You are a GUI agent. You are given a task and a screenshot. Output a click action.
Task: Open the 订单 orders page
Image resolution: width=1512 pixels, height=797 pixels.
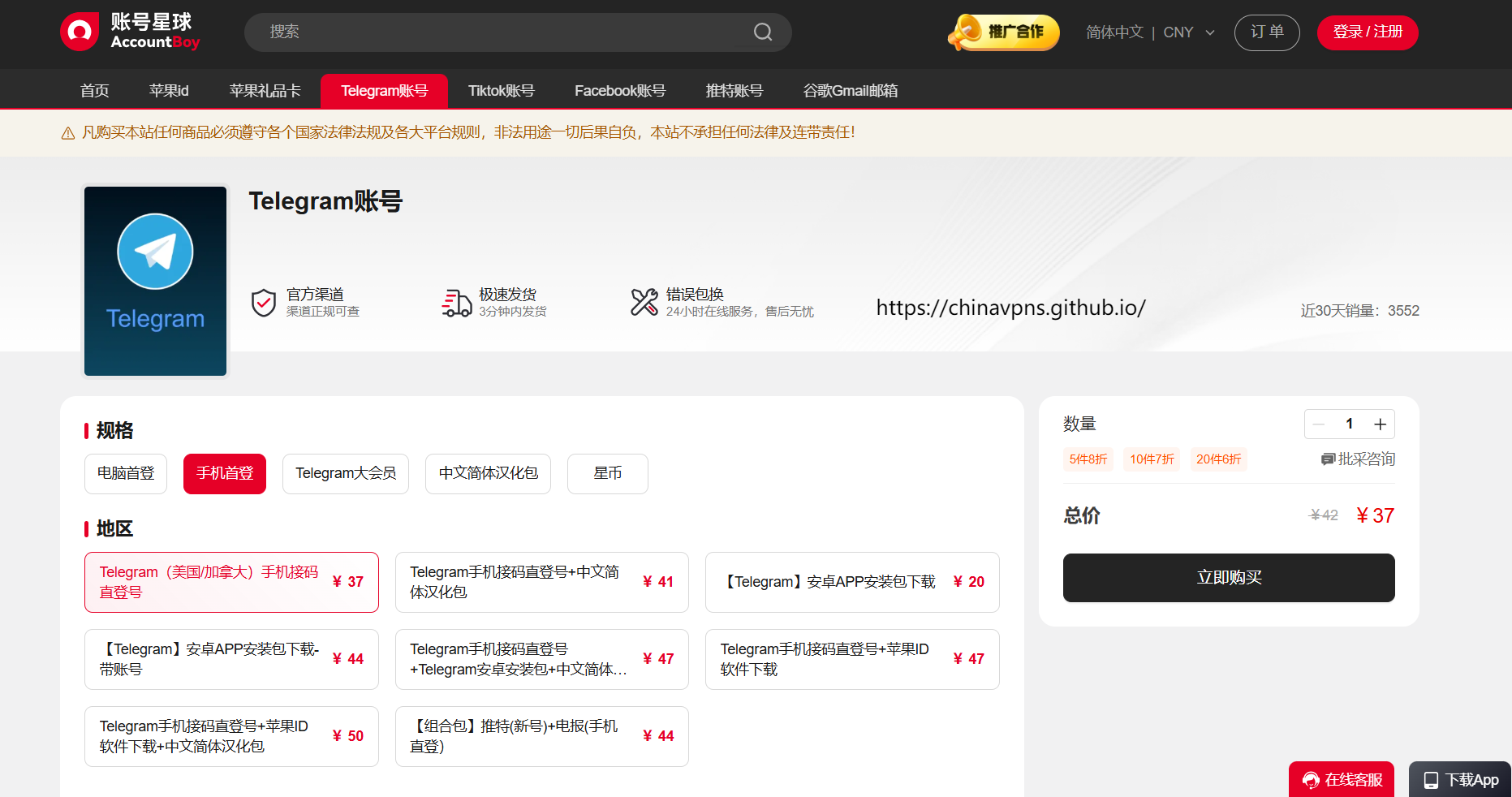pyautogui.click(x=1267, y=32)
